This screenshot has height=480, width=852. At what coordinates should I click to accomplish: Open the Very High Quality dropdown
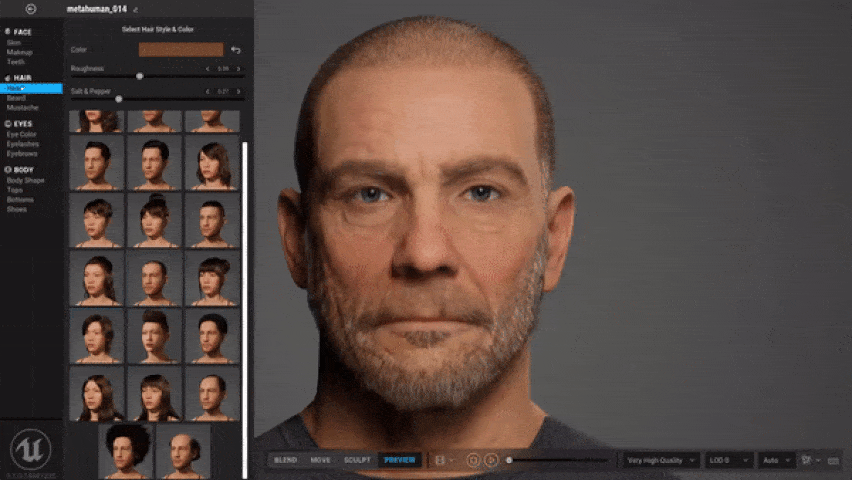click(660, 460)
